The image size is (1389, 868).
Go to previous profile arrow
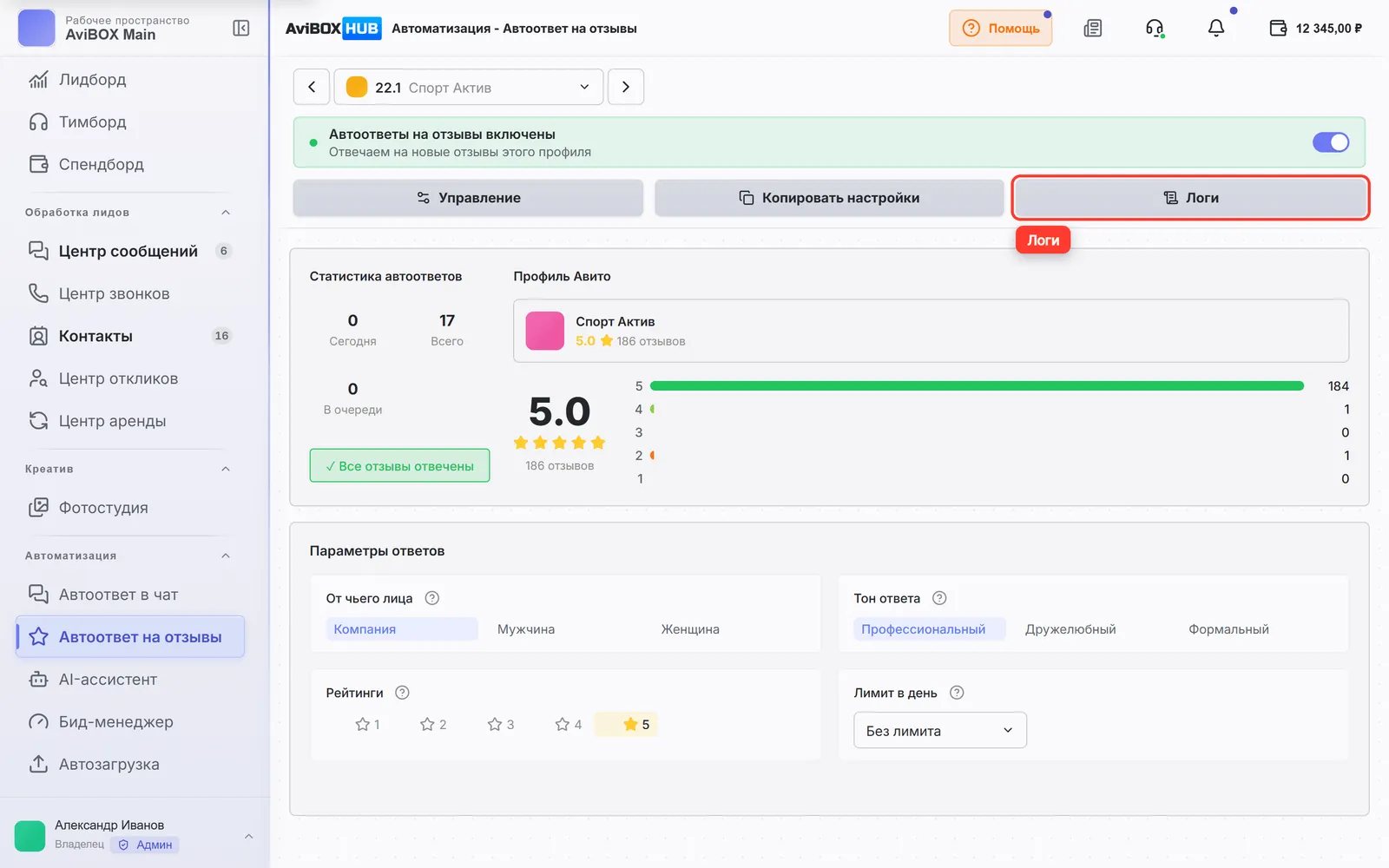click(312, 87)
